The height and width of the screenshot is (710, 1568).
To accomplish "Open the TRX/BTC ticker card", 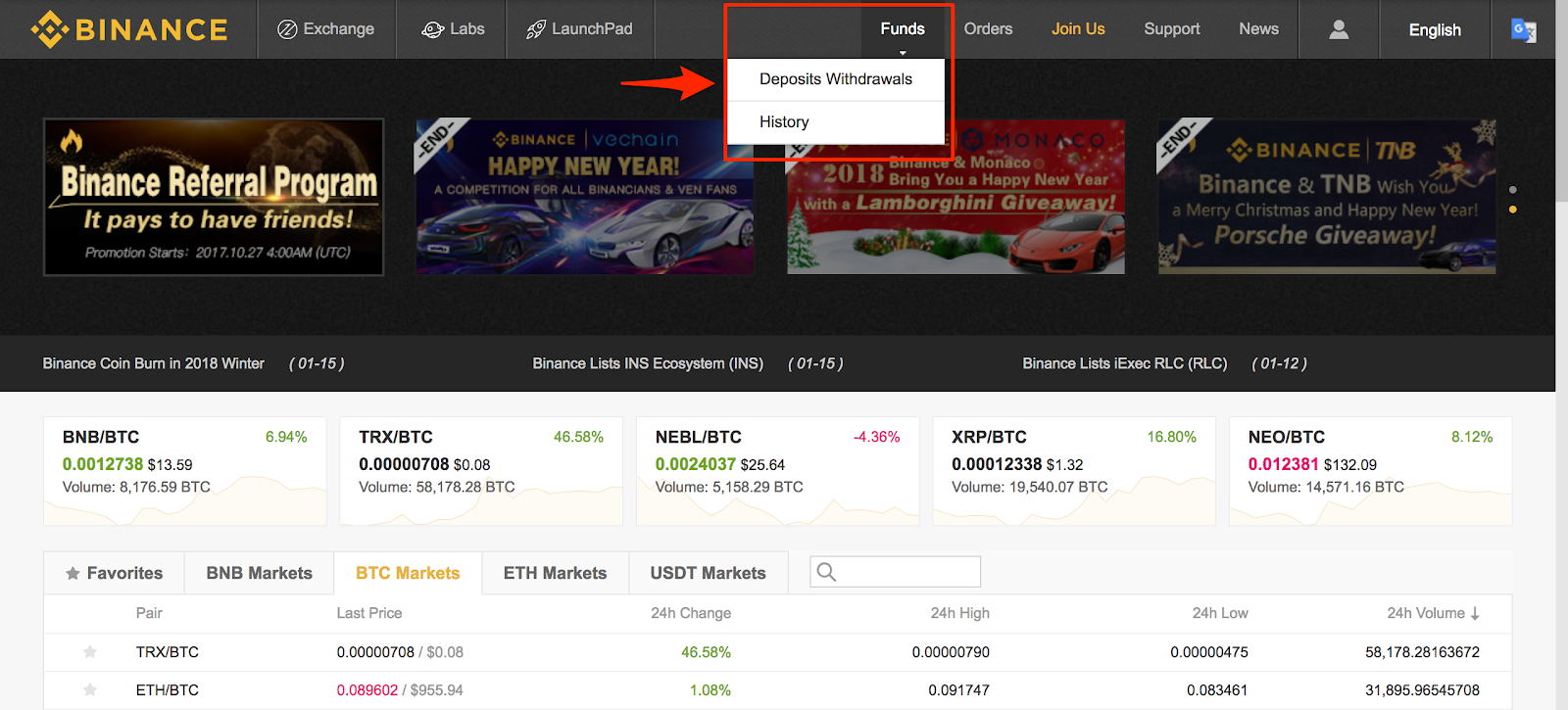I will point(481,471).
